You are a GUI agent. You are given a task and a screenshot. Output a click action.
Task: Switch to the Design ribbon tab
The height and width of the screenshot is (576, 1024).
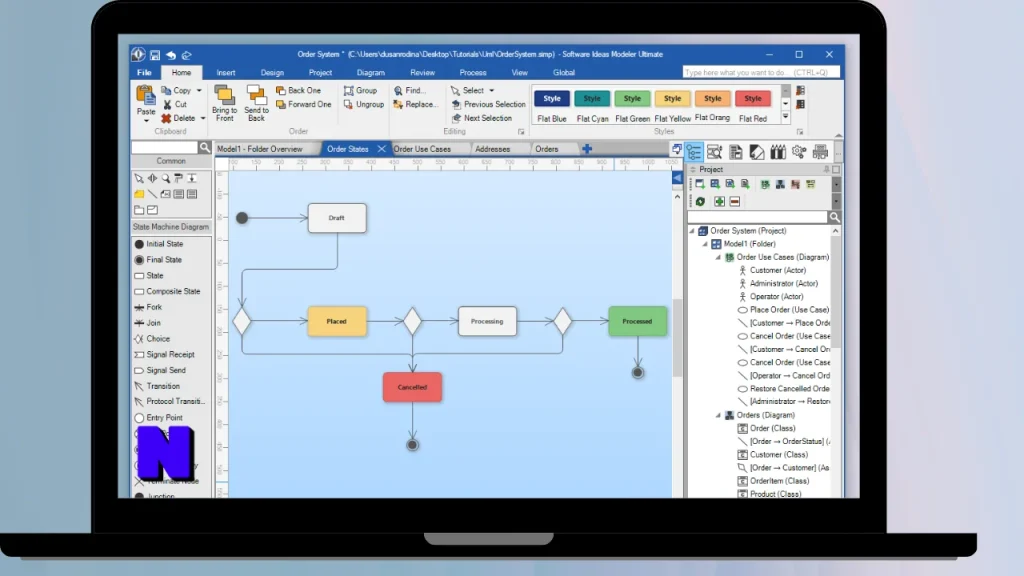click(272, 72)
